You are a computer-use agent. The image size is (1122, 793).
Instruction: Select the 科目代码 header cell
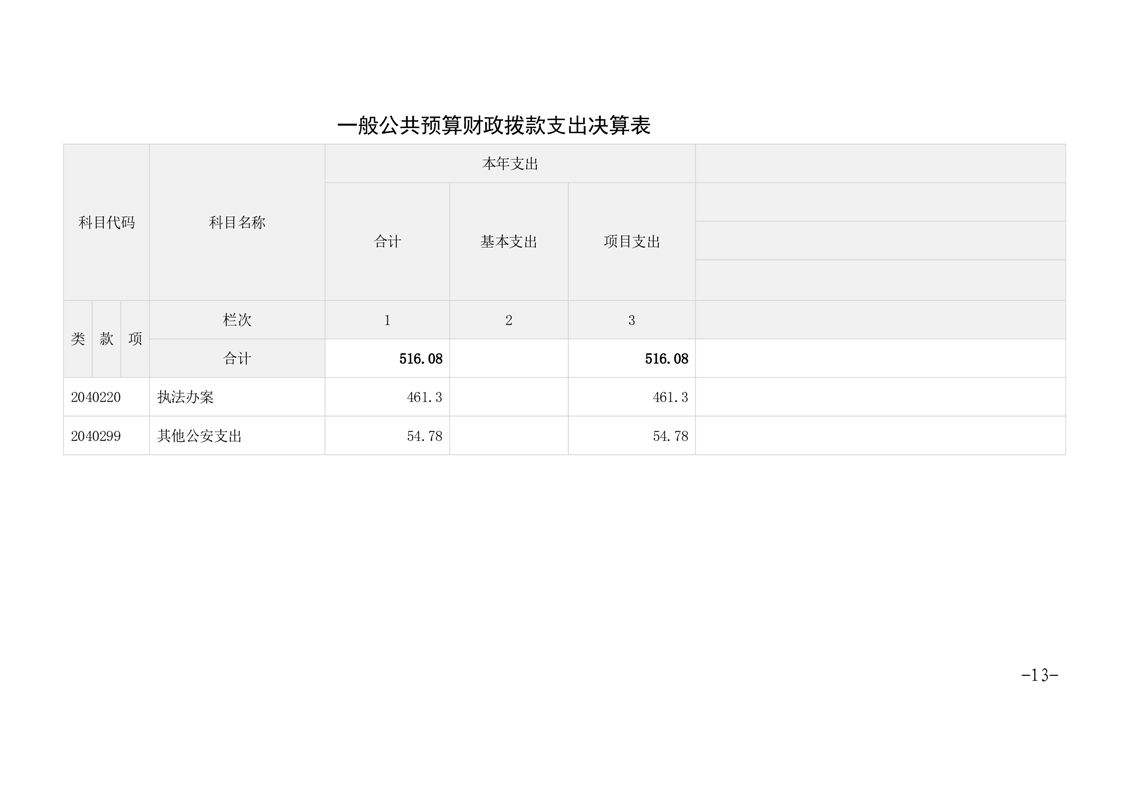[106, 222]
